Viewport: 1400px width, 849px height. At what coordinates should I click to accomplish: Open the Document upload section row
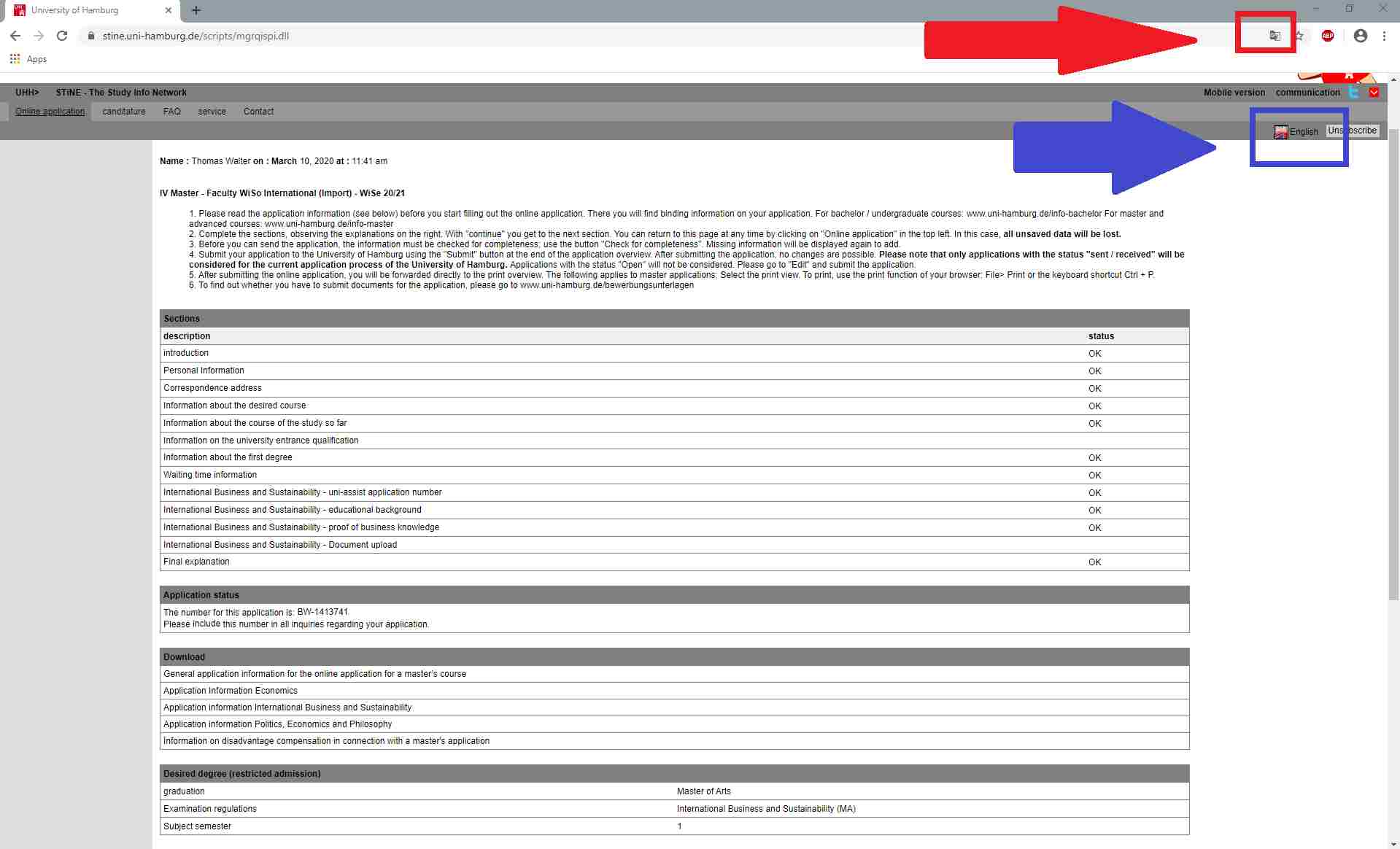point(280,545)
